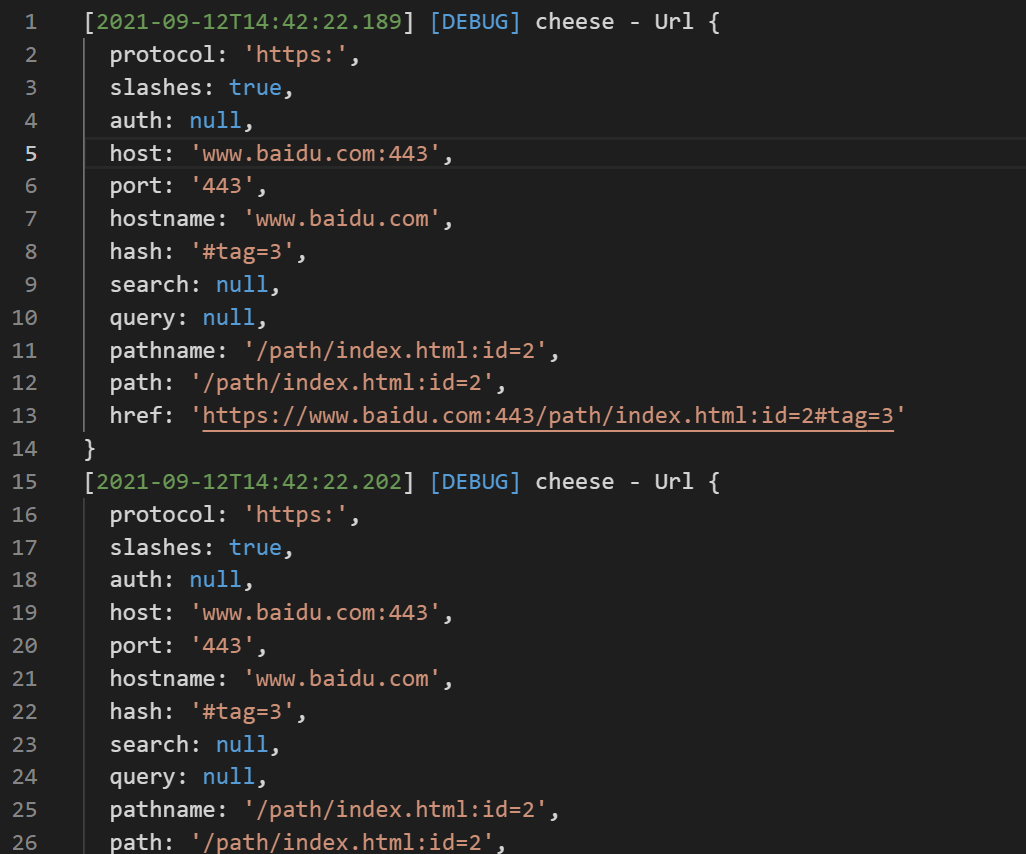Click hostname 'www.baidu.com' on line 7
Screen dimensions: 1026x854
click(342, 219)
